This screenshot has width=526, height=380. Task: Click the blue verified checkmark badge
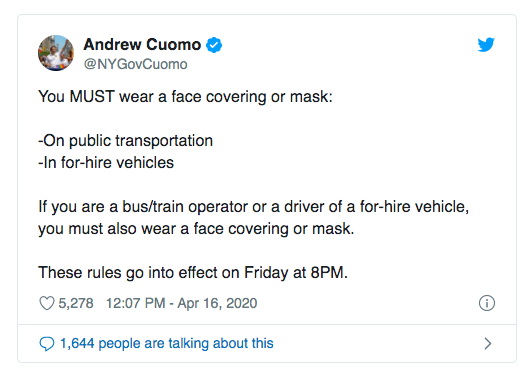(x=214, y=45)
